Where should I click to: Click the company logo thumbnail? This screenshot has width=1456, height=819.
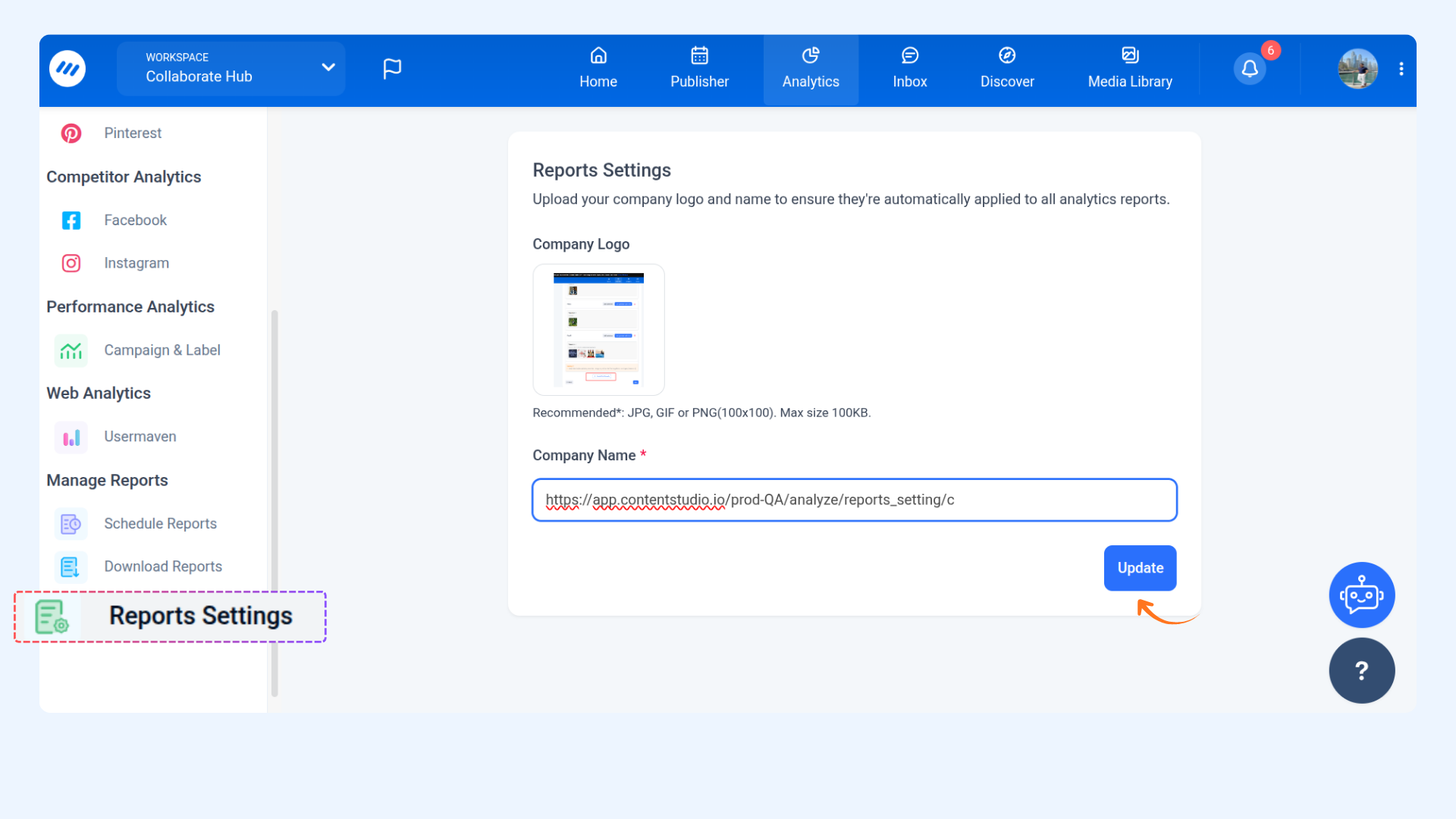click(598, 330)
